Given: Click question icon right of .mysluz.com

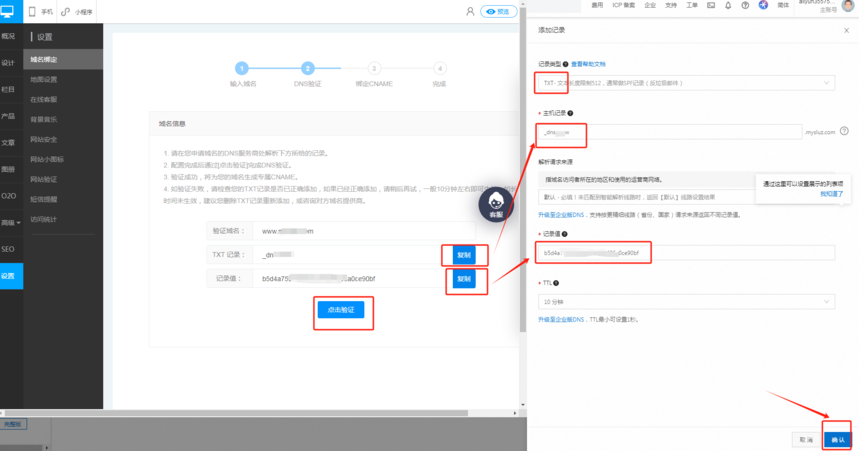Looking at the screenshot, I should 844,131.
